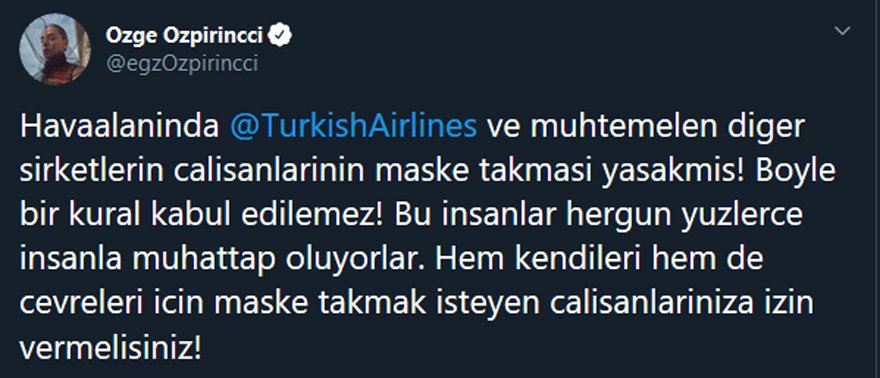The height and width of the screenshot is (378, 880).
Task: Click the blue verified badge icon
Action: (279, 36)
